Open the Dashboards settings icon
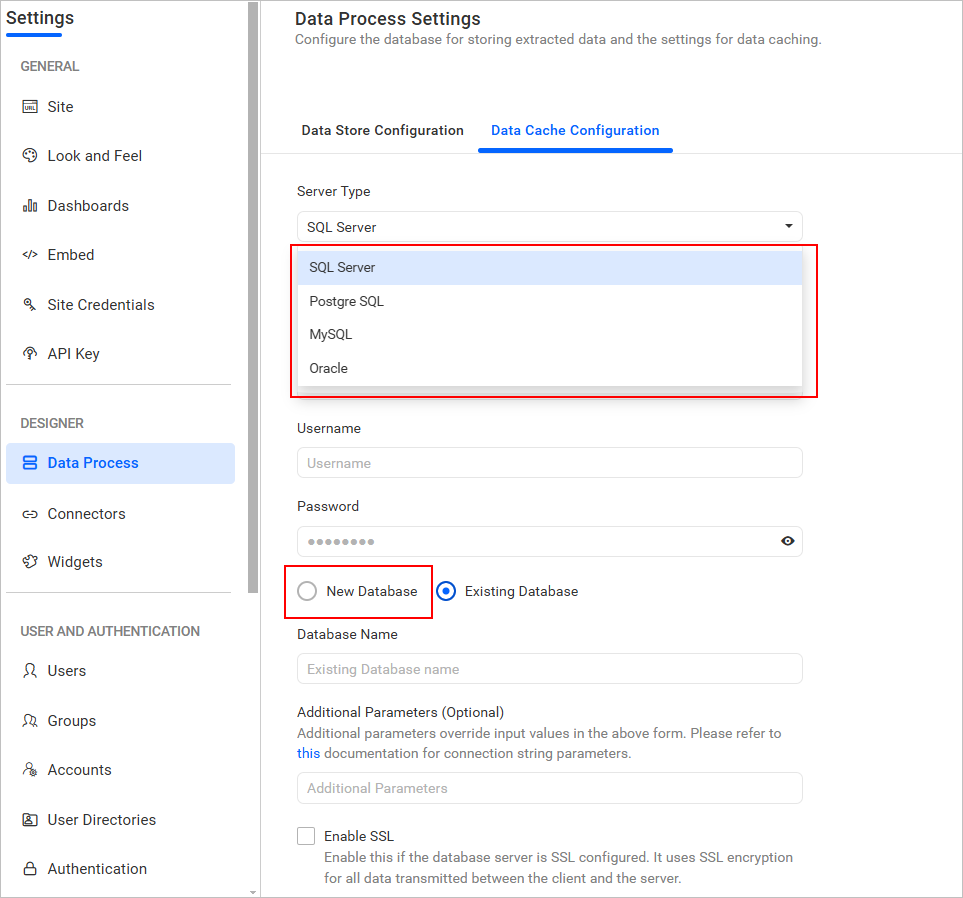Viewport: 963px width, 898px height. [x=28, y=205]
